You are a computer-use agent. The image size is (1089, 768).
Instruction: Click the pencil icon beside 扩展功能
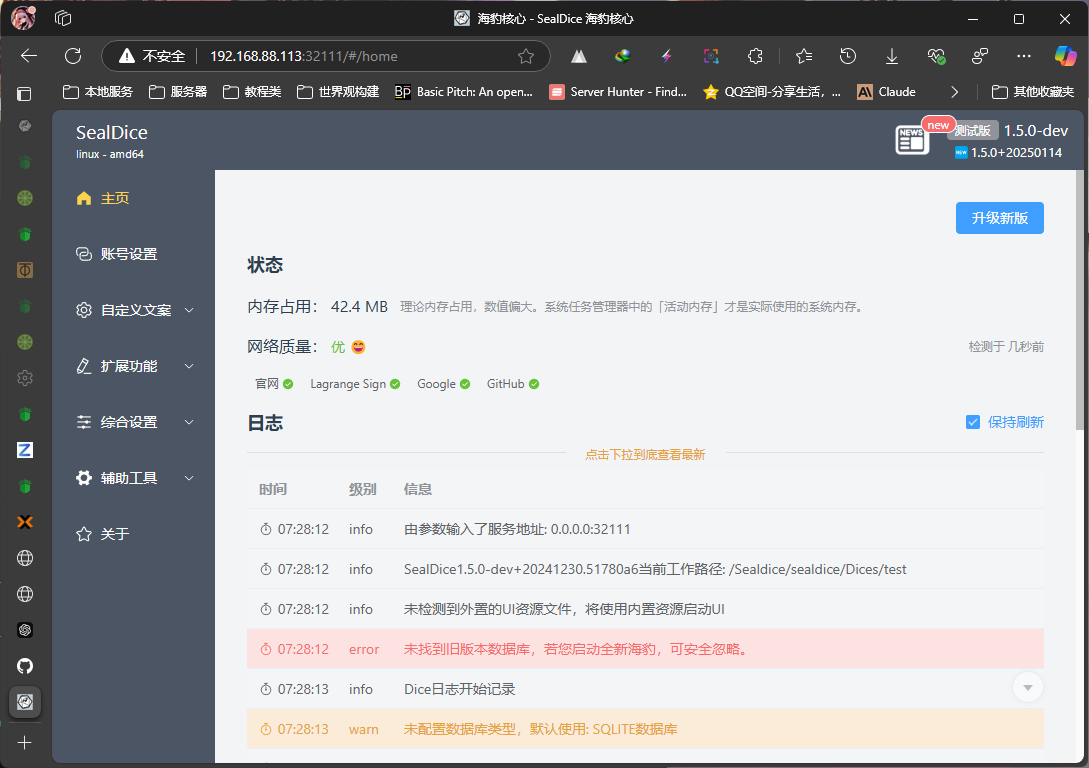click(x=84, y=366)
